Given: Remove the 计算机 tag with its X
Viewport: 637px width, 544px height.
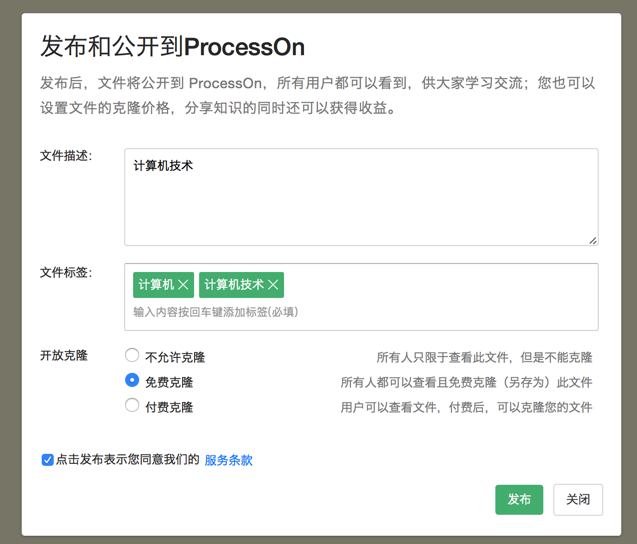Looking at the screenshot, I should [183, 285].
